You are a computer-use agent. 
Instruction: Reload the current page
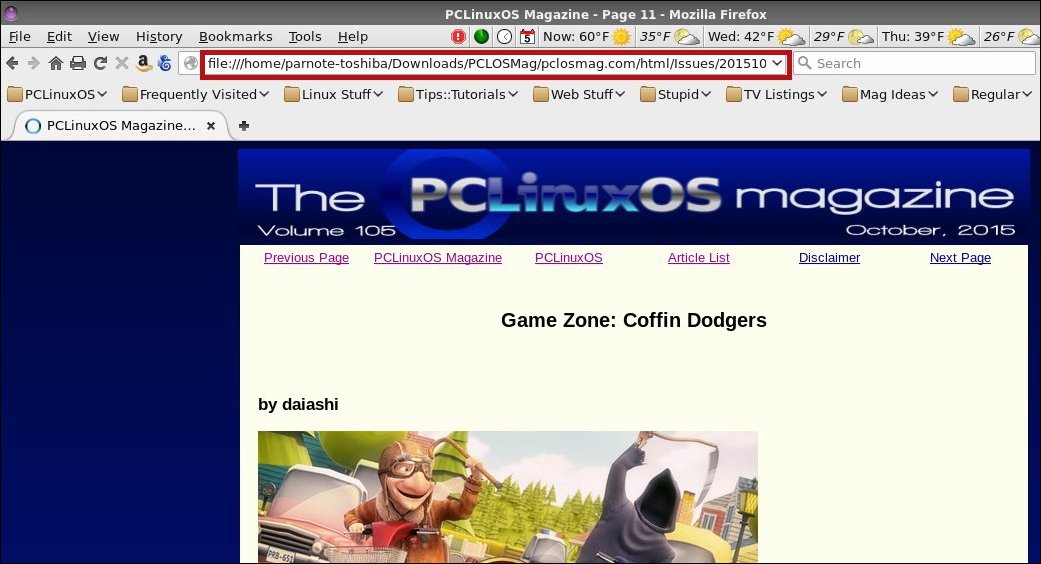100,63
